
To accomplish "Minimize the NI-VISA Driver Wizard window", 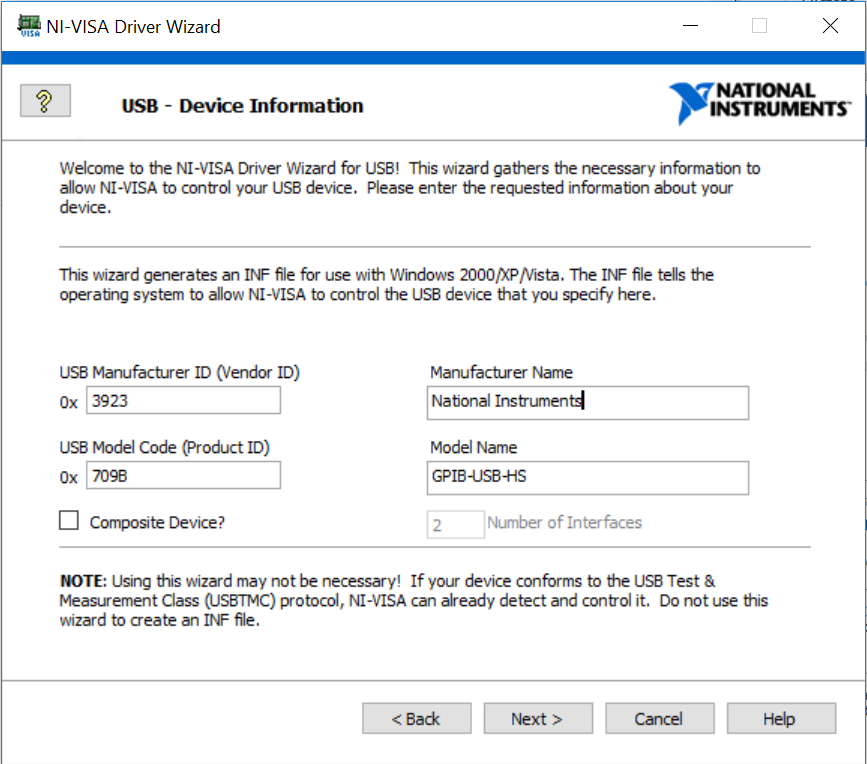I will point(688,26).
